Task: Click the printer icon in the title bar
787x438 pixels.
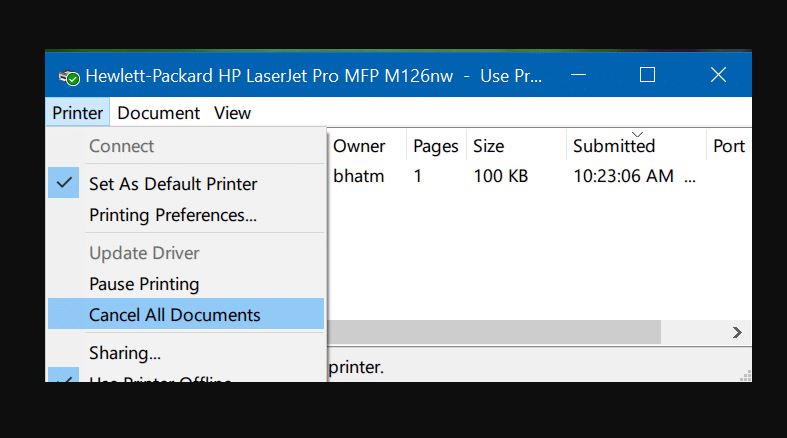Action: pos(69,77)
